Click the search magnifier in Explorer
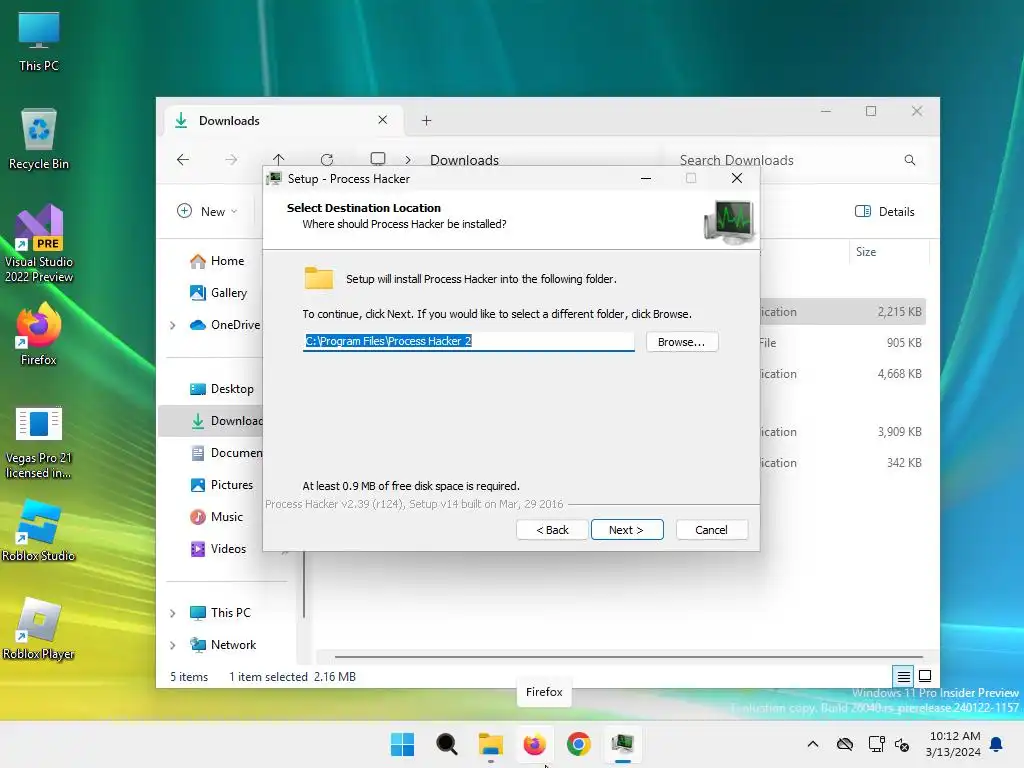This screenshot has height=768, width=1024. tap(910, 160)
